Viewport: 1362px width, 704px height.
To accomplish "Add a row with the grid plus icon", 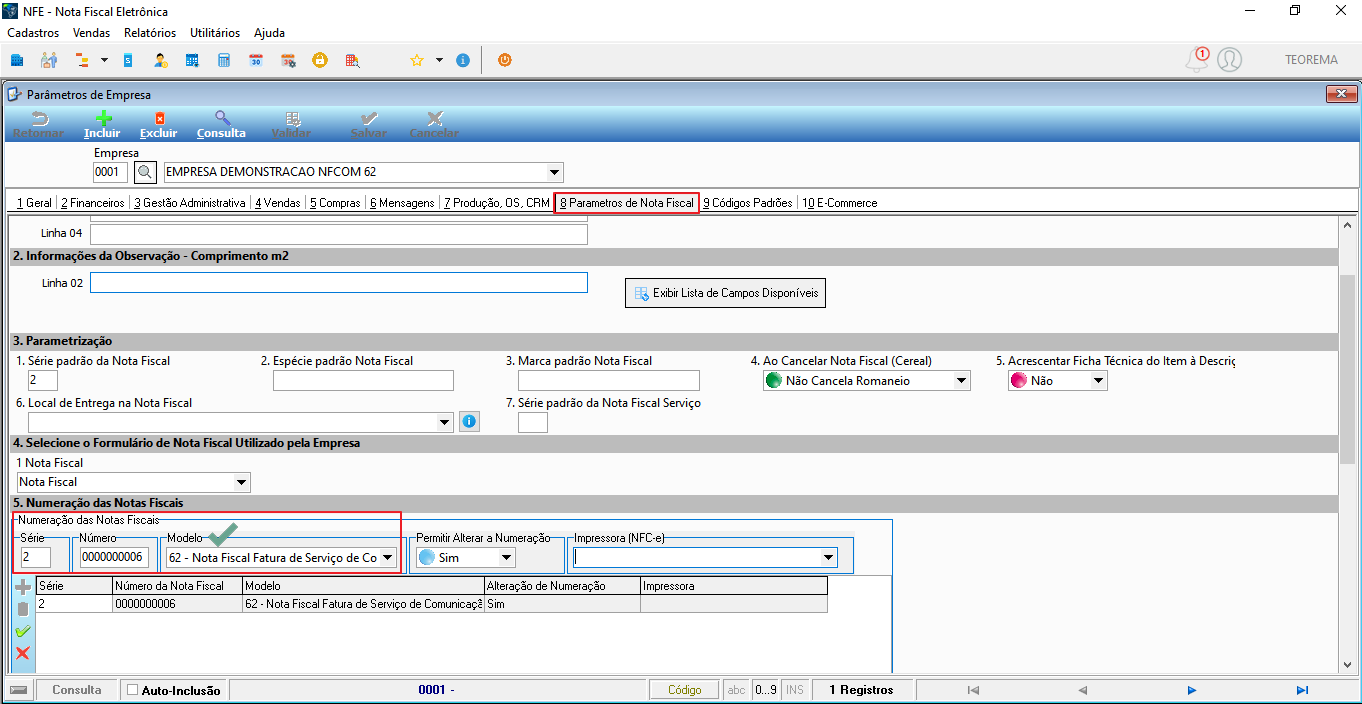I will 23,587.
